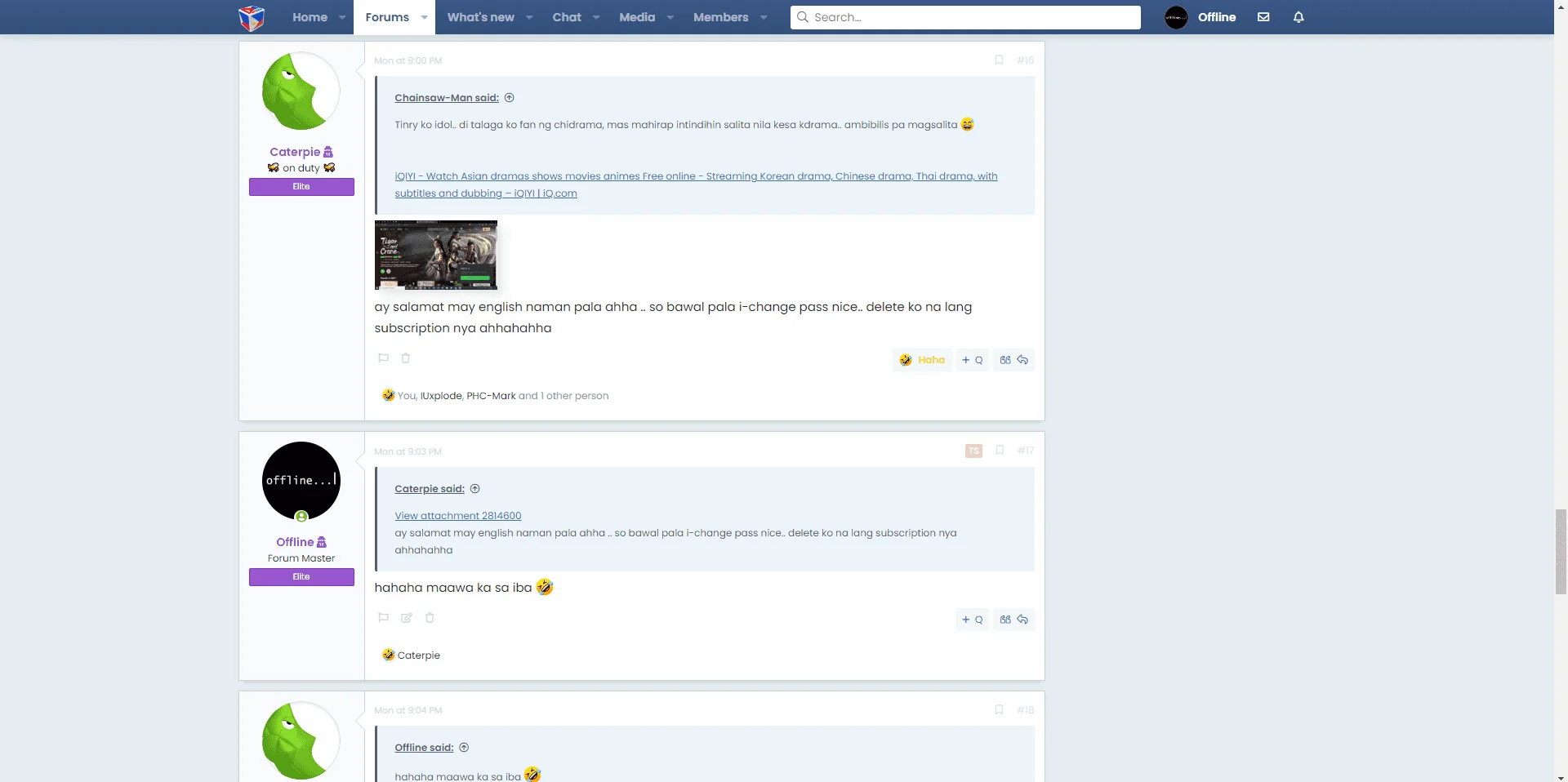Image resolution: width=1568 pixels, height=782 pixels.
Task: Open Caterpie's avatar on post #18
Action: (301, 740)
